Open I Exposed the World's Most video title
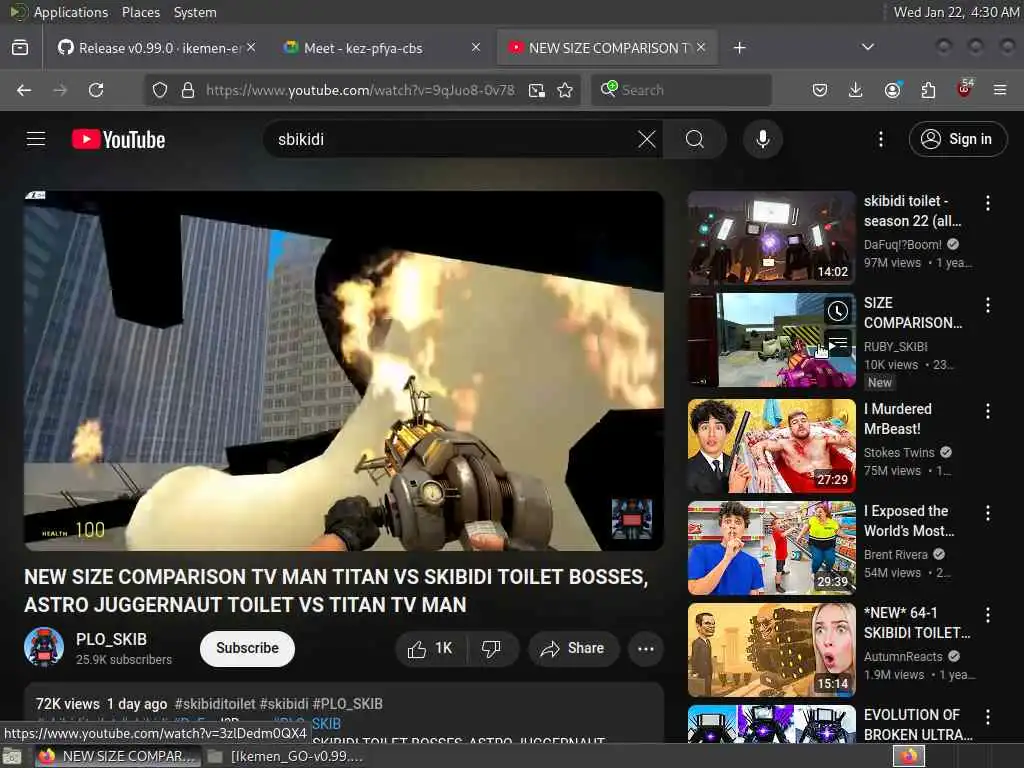 pos(909,520)
